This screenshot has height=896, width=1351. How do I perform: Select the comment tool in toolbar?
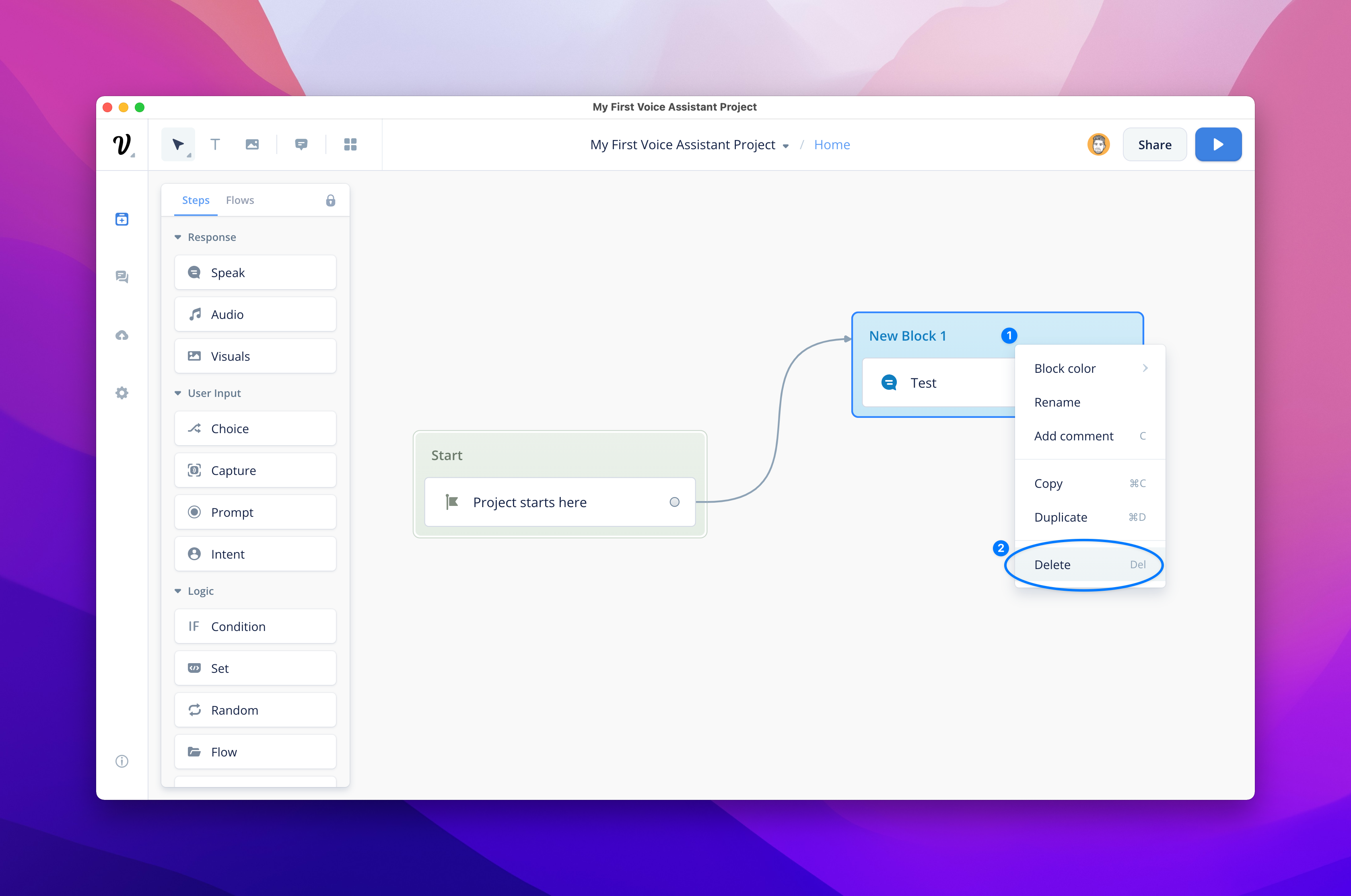coord(301,144)
